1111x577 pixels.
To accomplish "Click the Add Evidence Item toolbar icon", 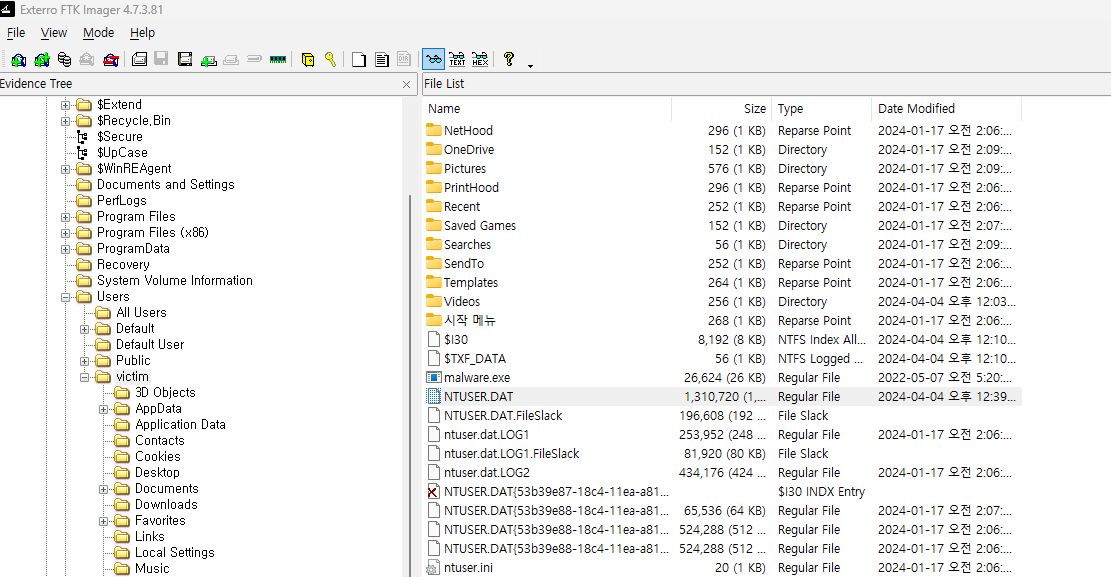I will (x=18, y=60).
